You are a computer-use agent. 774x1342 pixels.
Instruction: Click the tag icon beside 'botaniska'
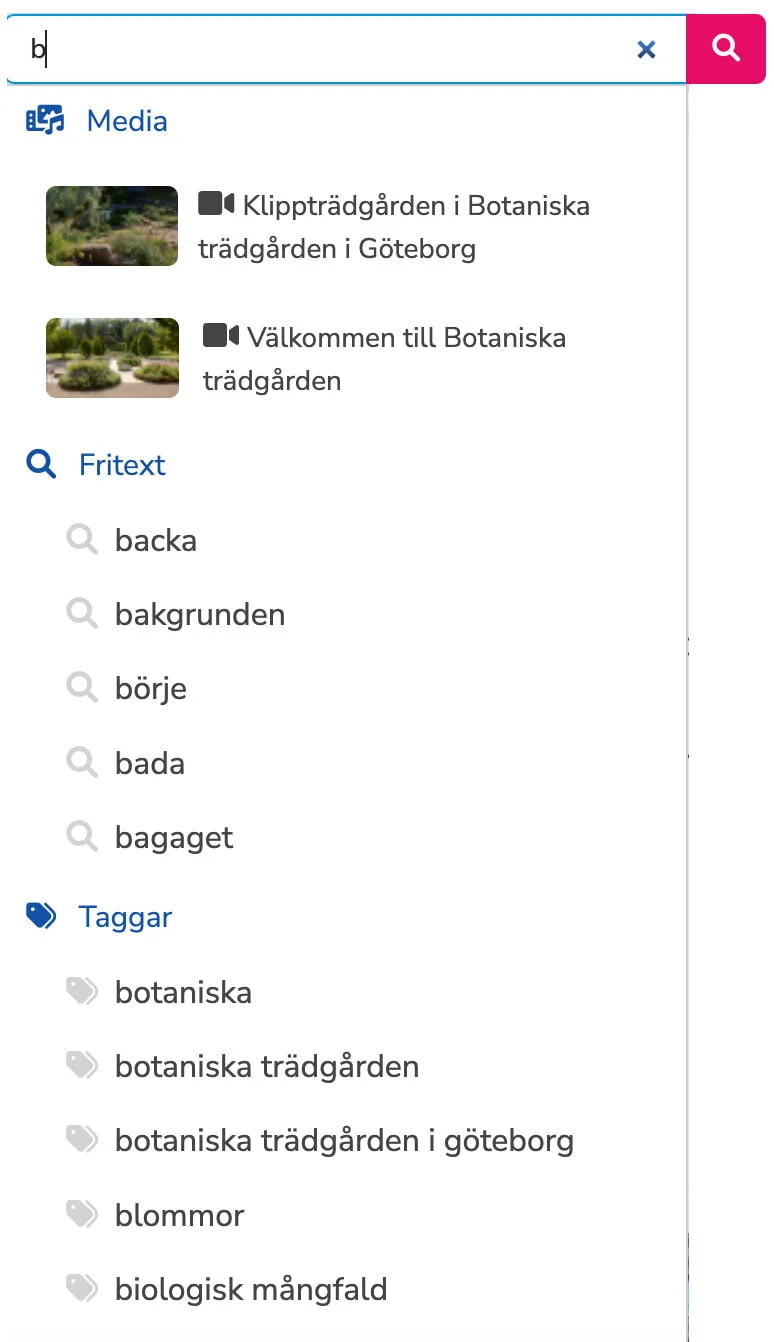tap(82, 992)
